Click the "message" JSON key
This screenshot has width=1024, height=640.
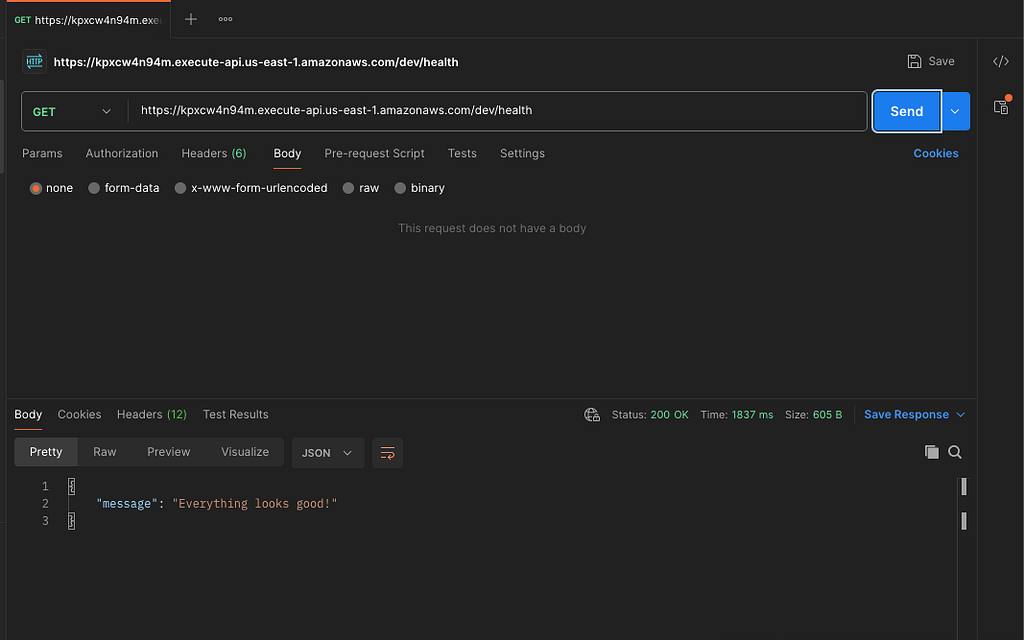coord(127,504)
